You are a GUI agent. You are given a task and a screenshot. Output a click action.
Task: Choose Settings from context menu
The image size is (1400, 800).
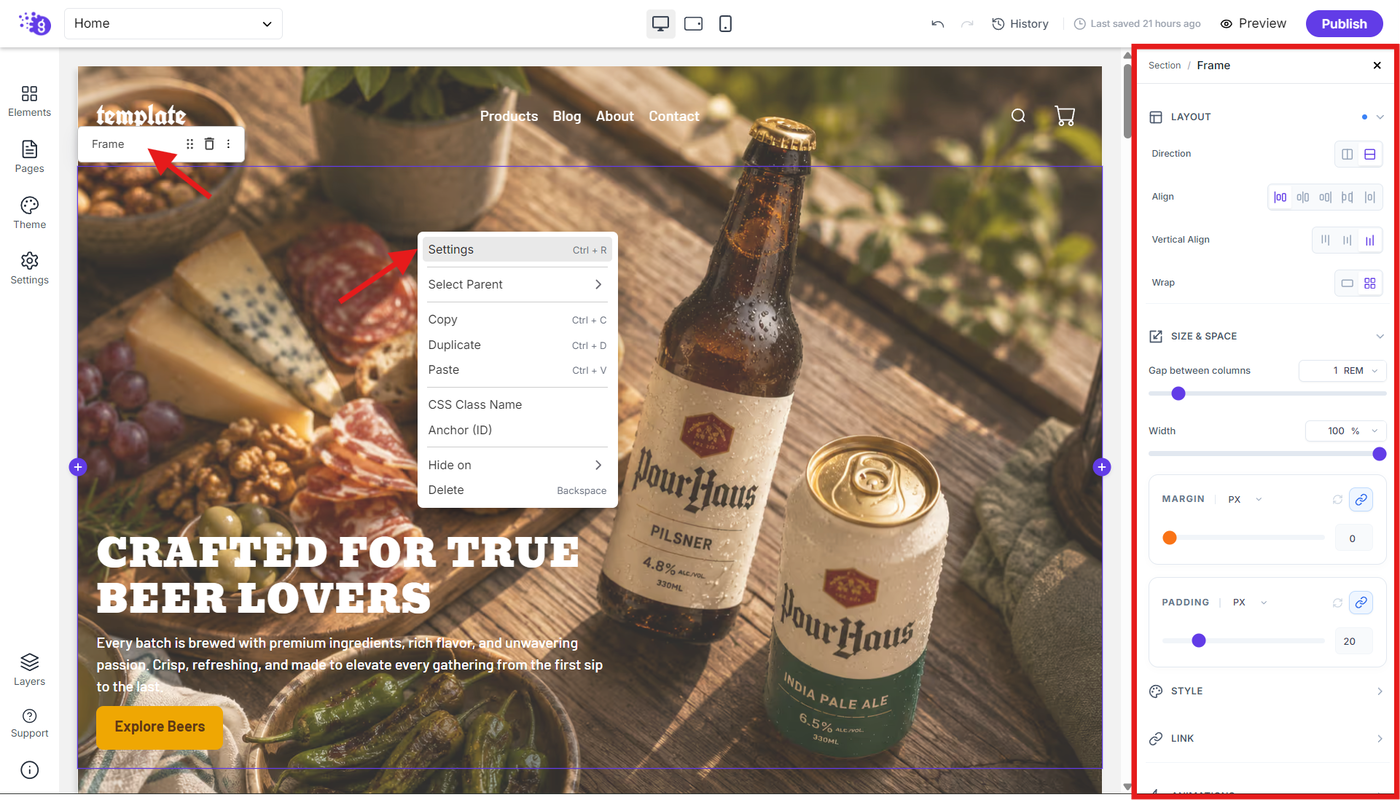tap(517, 250)
